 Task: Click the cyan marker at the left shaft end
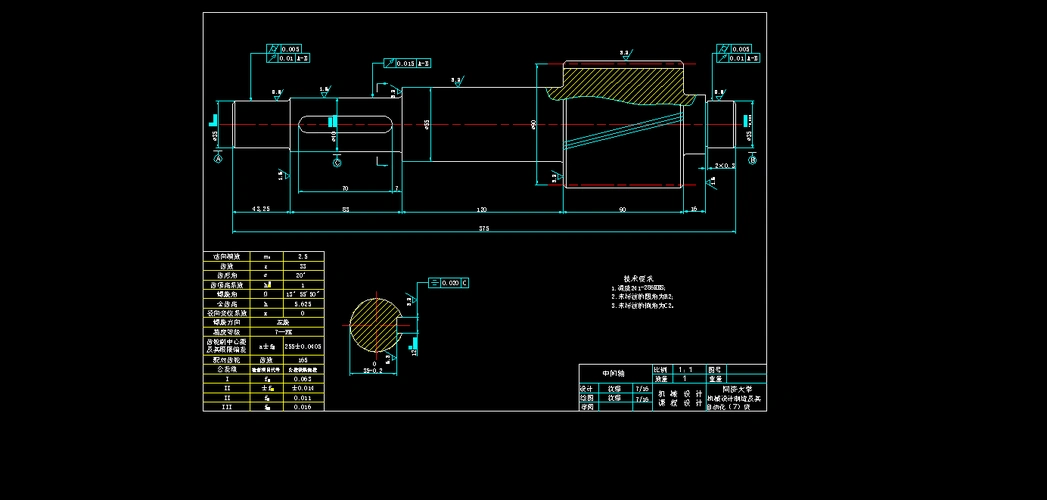[x=213, y=121]
